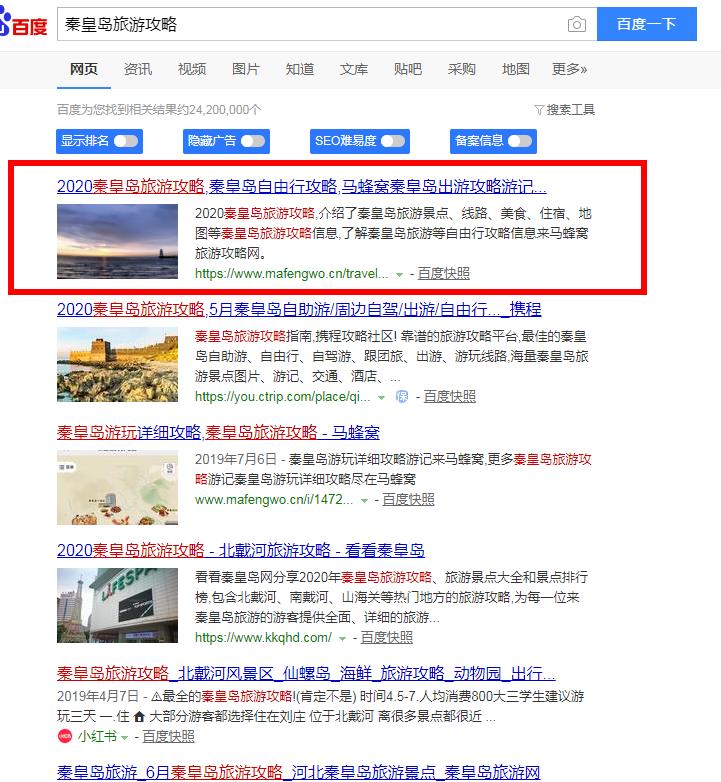Click the Xiaohongshu red source icon

(x=65, y=736)
